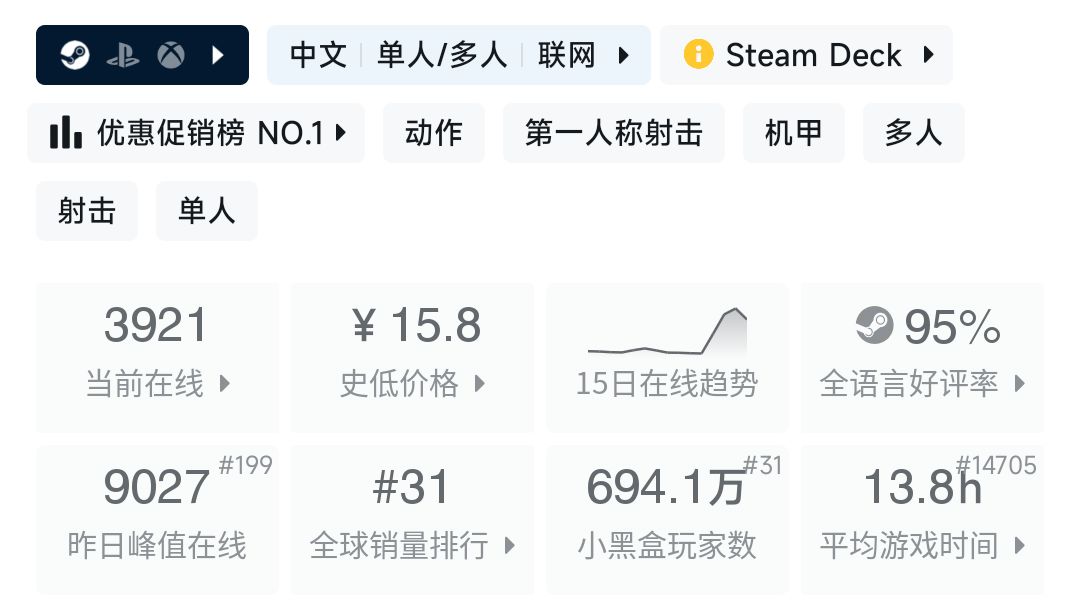Open the 优惠促销榜 NO.1 ranking

click(x=197, y=133)
